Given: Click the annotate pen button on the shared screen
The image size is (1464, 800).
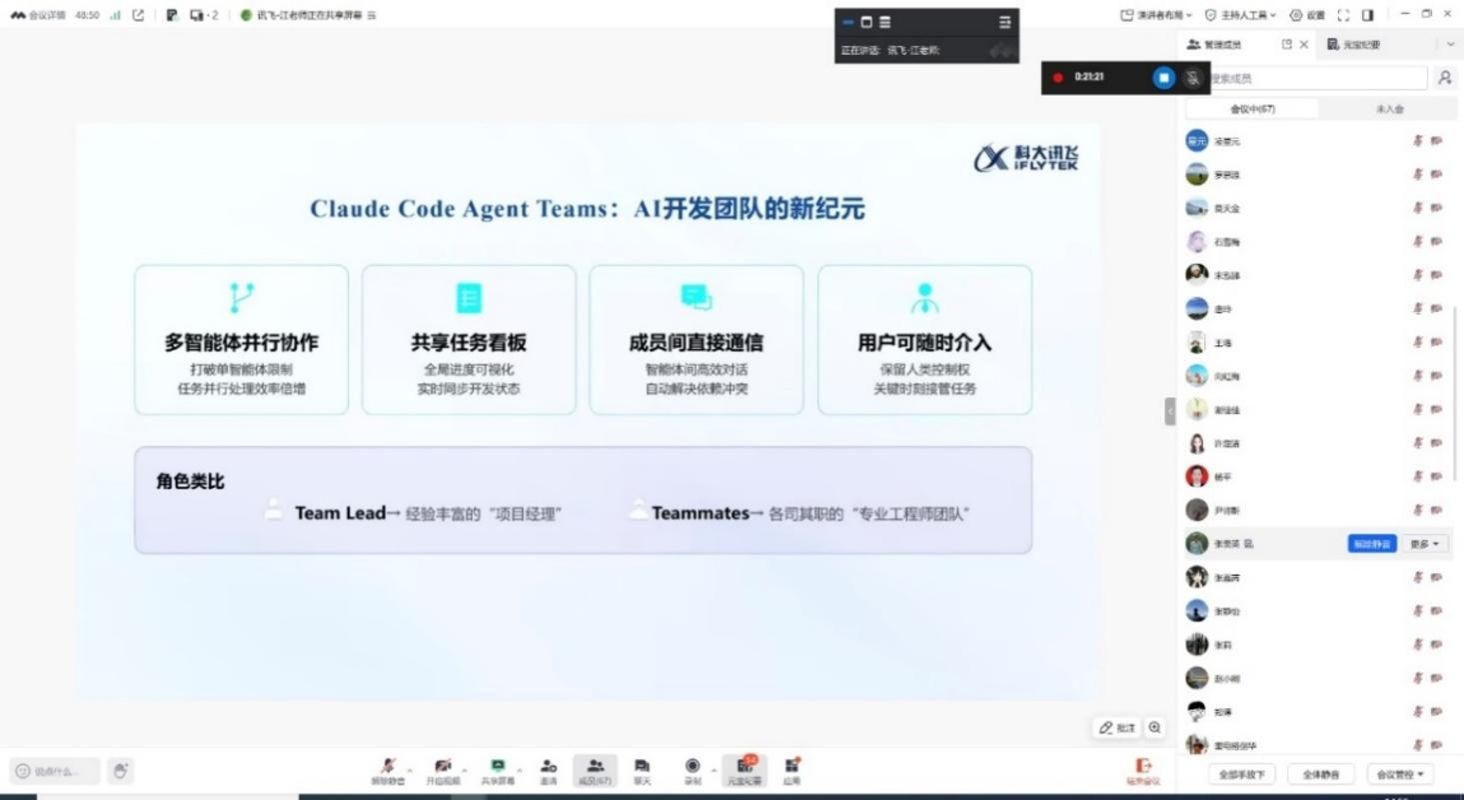Looking at the screenshot, I should [x=1117, y=728].
